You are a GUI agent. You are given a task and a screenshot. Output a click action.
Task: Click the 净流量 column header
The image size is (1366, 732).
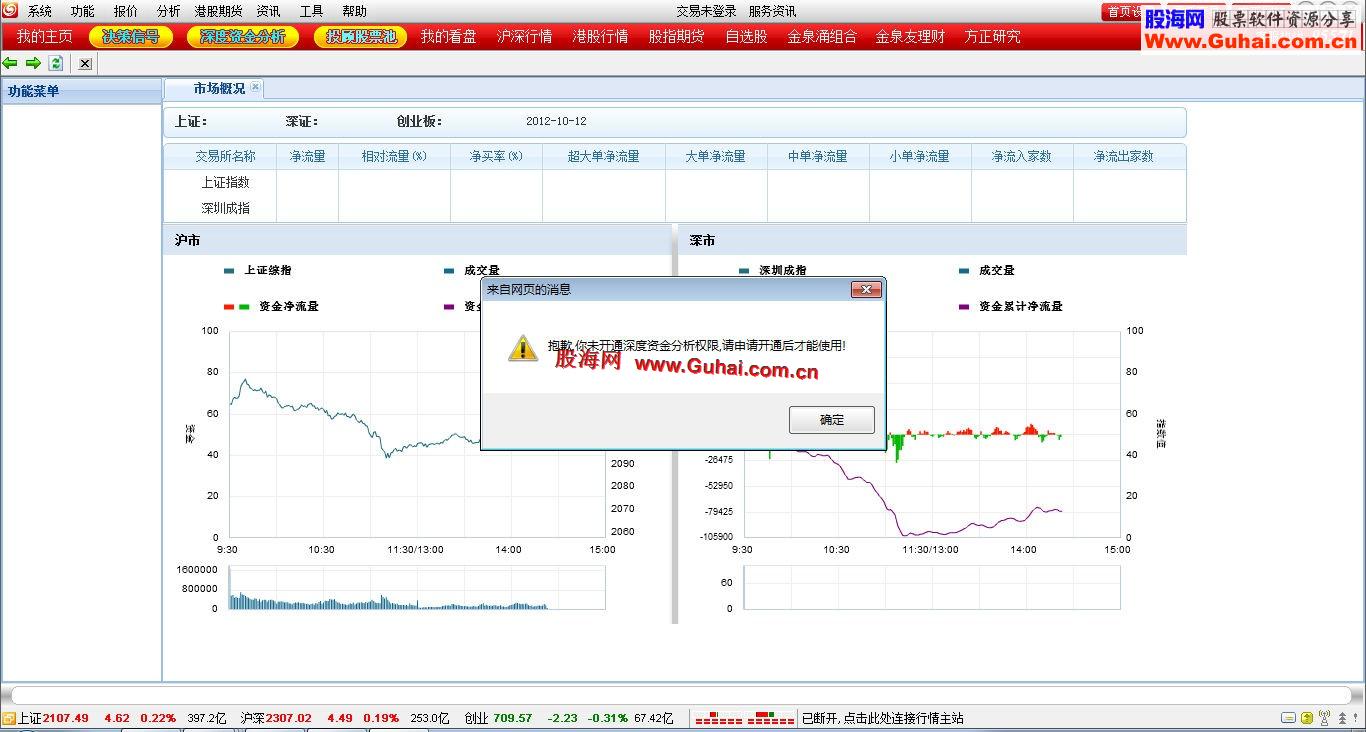click(x=307, y=156)
